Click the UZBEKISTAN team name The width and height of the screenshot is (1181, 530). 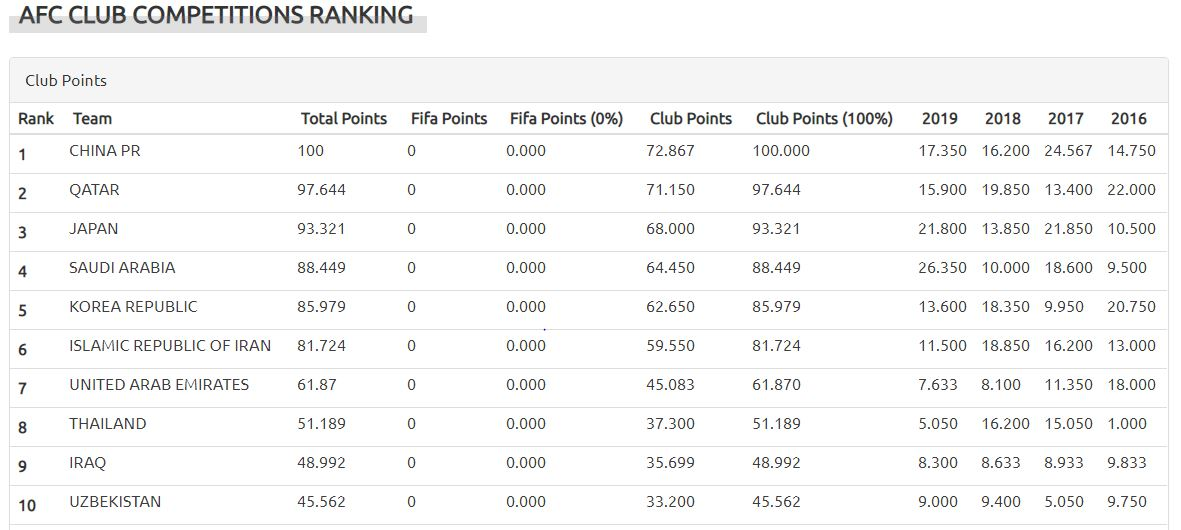pyautogui.click(x=115, y=502)
